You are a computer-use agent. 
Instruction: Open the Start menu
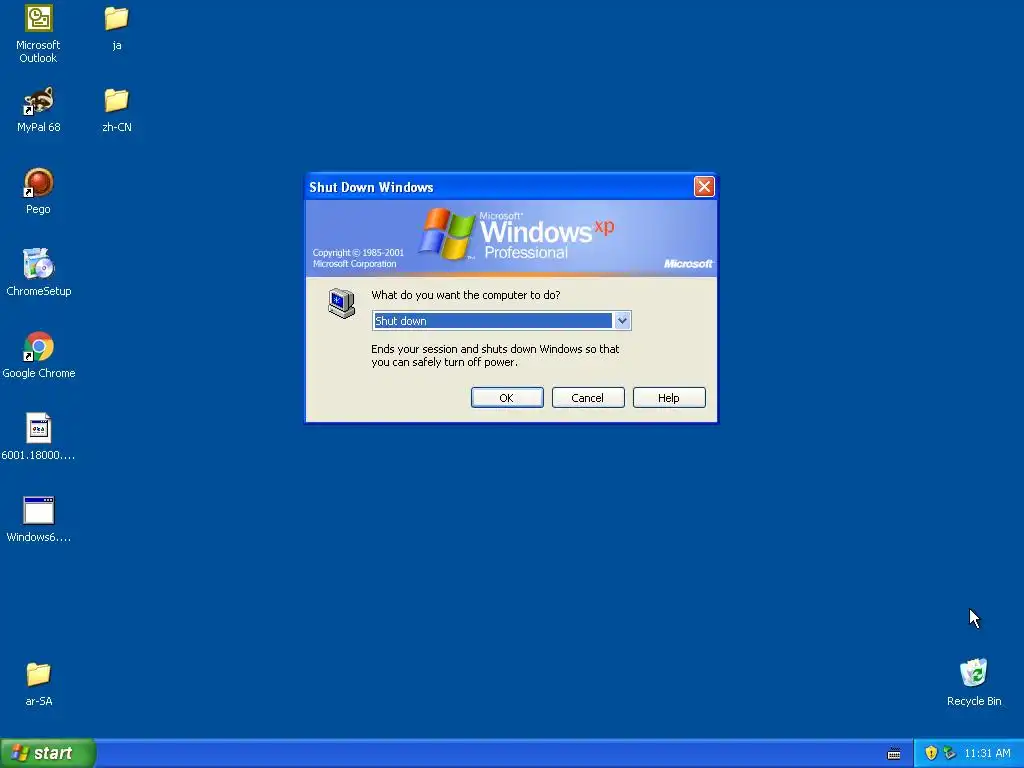coord(48,753)
